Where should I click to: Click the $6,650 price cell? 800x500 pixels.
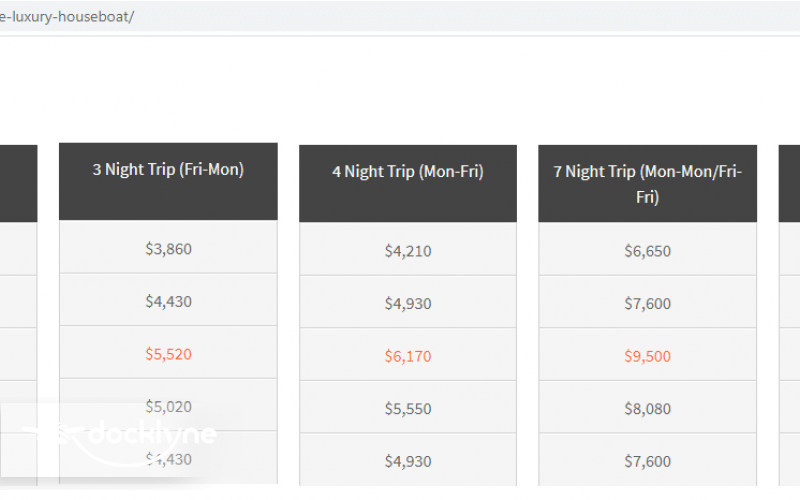tap(648, 250)
